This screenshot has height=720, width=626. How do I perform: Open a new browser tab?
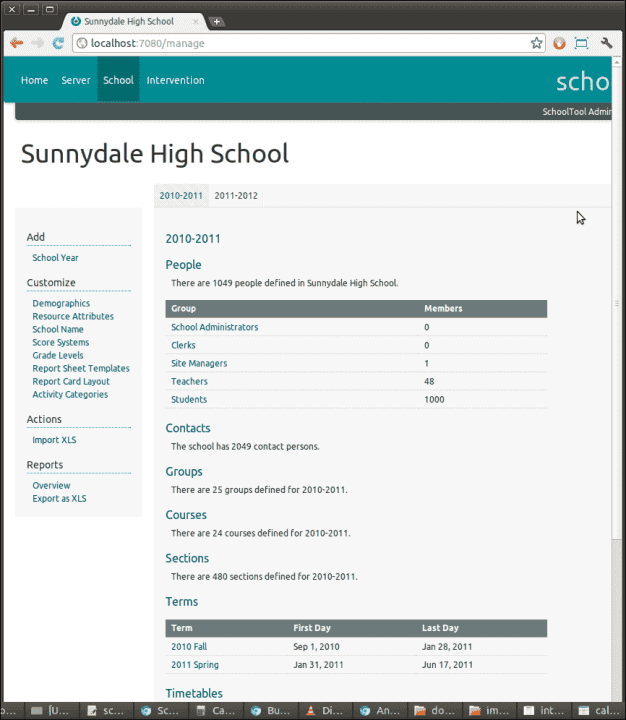[x=216, y=22]
